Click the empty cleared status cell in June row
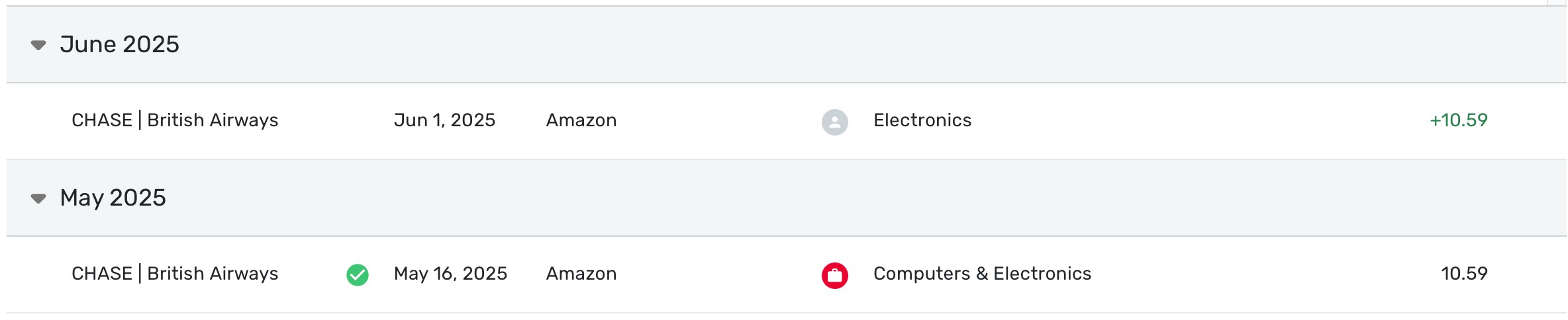 point(358,122)
